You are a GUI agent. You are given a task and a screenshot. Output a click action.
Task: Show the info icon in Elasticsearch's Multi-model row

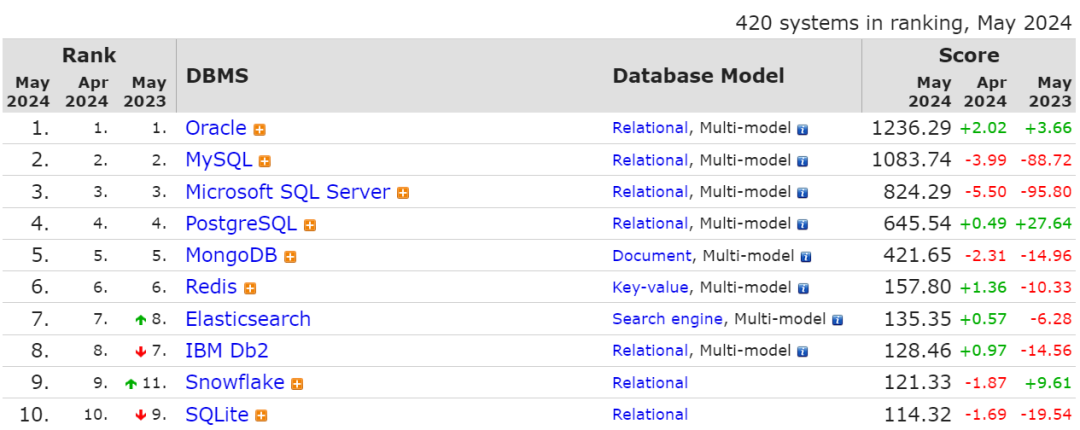point(837,320)
